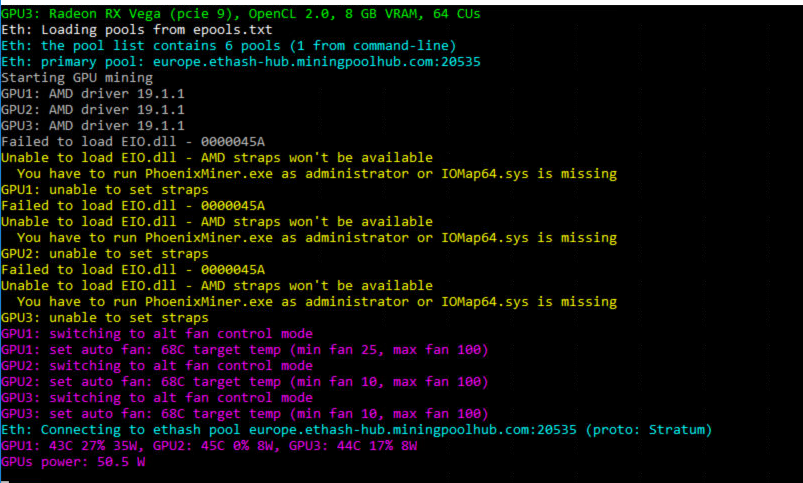Click the 'GPU2: AMD driver 19.1.1' line
Screen dimensions: 803x483
point(93,110)
